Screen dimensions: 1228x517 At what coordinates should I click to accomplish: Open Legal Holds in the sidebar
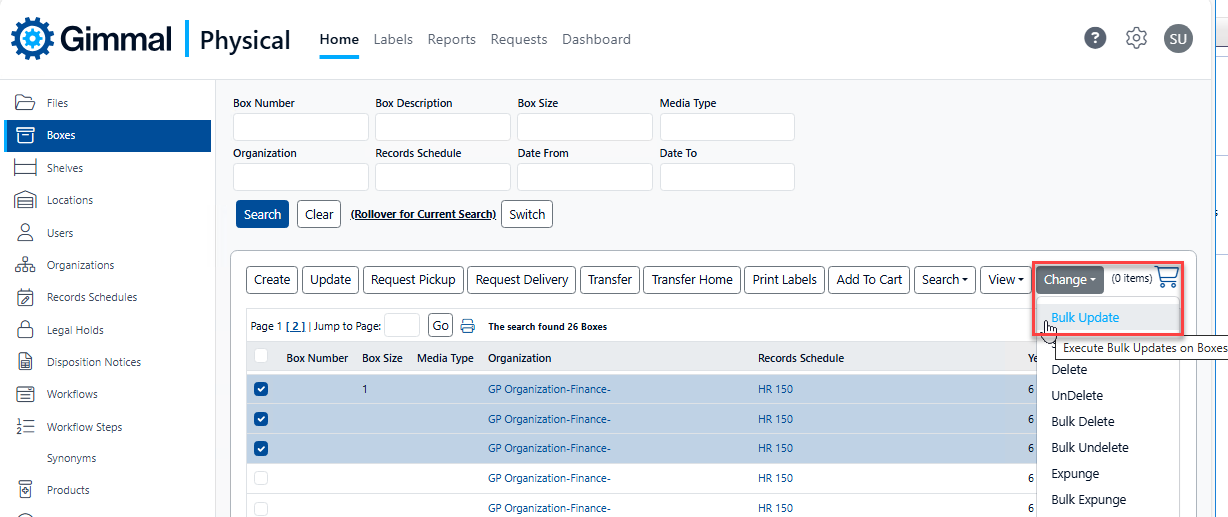(74, 330)
